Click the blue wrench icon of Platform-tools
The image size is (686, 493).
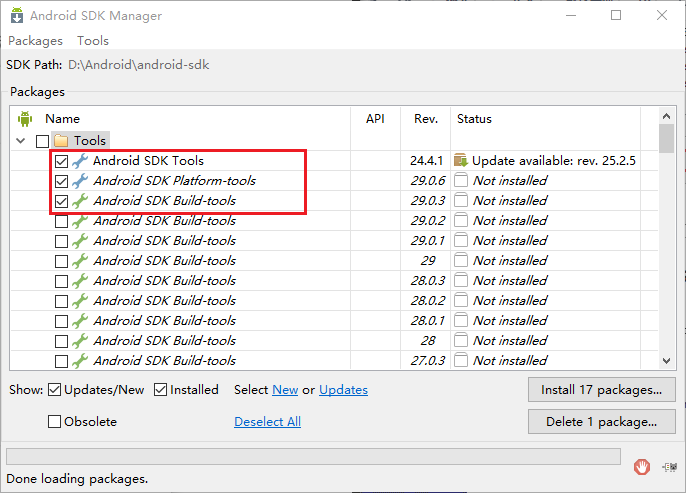tap(80, 181)
